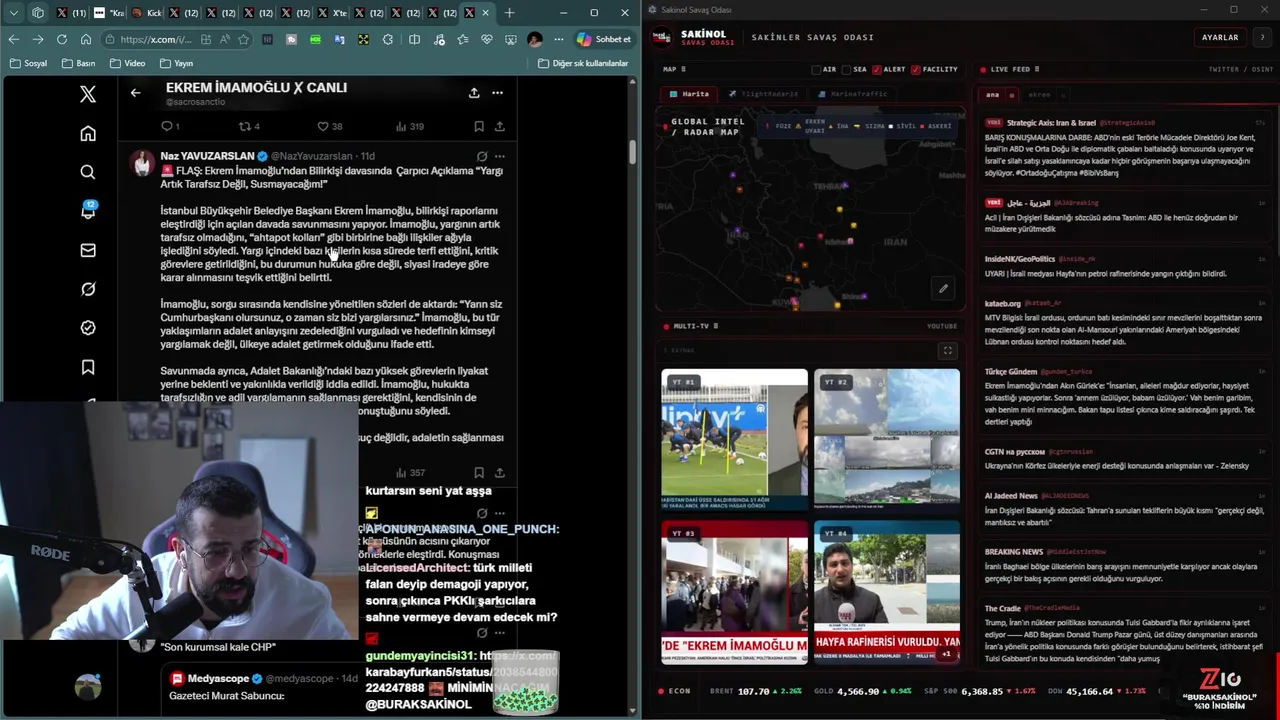Open more options beside list title
This screenshot has height=720, width=1280.
coord(497,93)
